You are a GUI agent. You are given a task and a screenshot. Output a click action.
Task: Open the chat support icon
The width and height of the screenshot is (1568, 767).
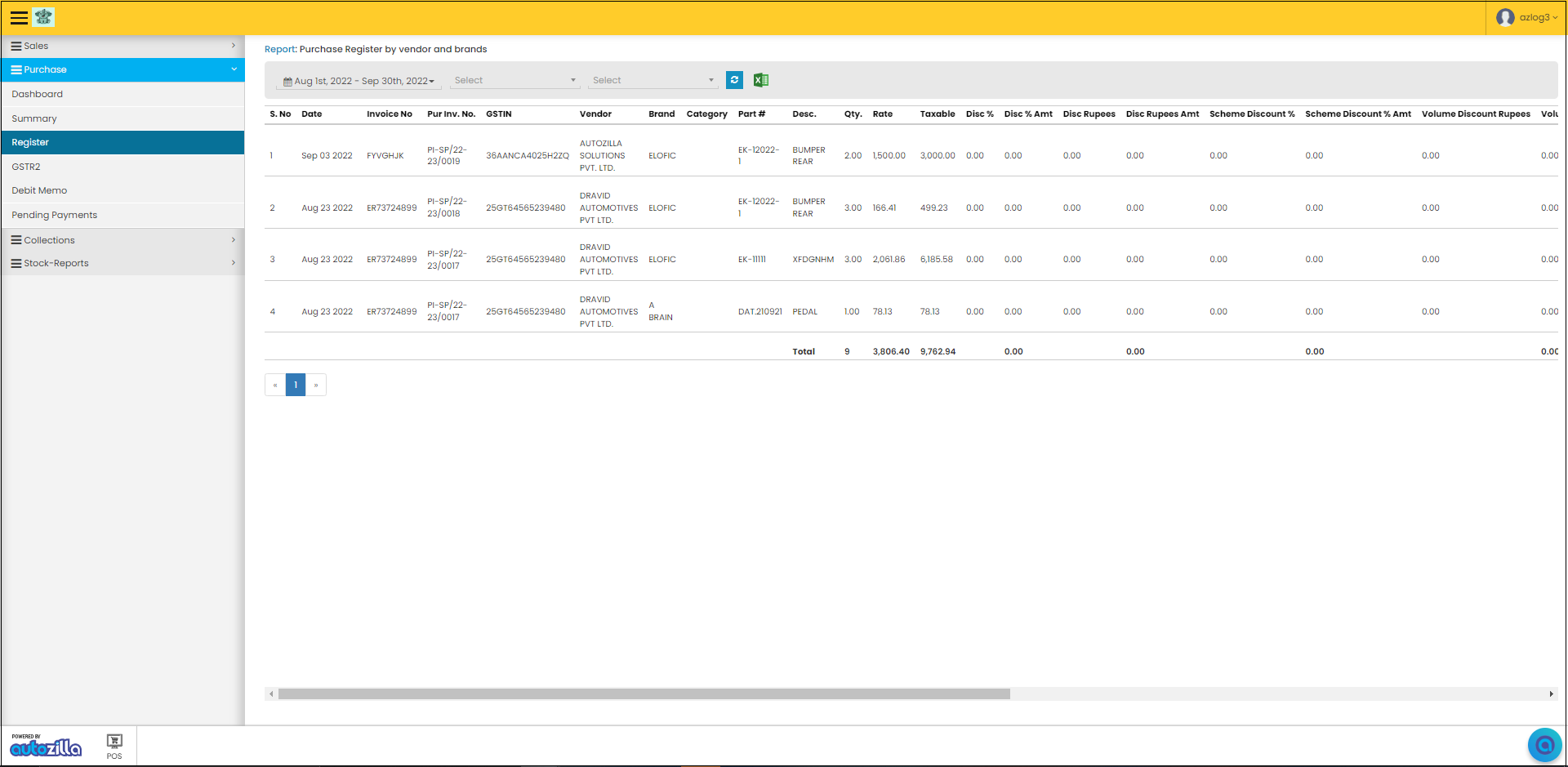(x=1544, y=745)
